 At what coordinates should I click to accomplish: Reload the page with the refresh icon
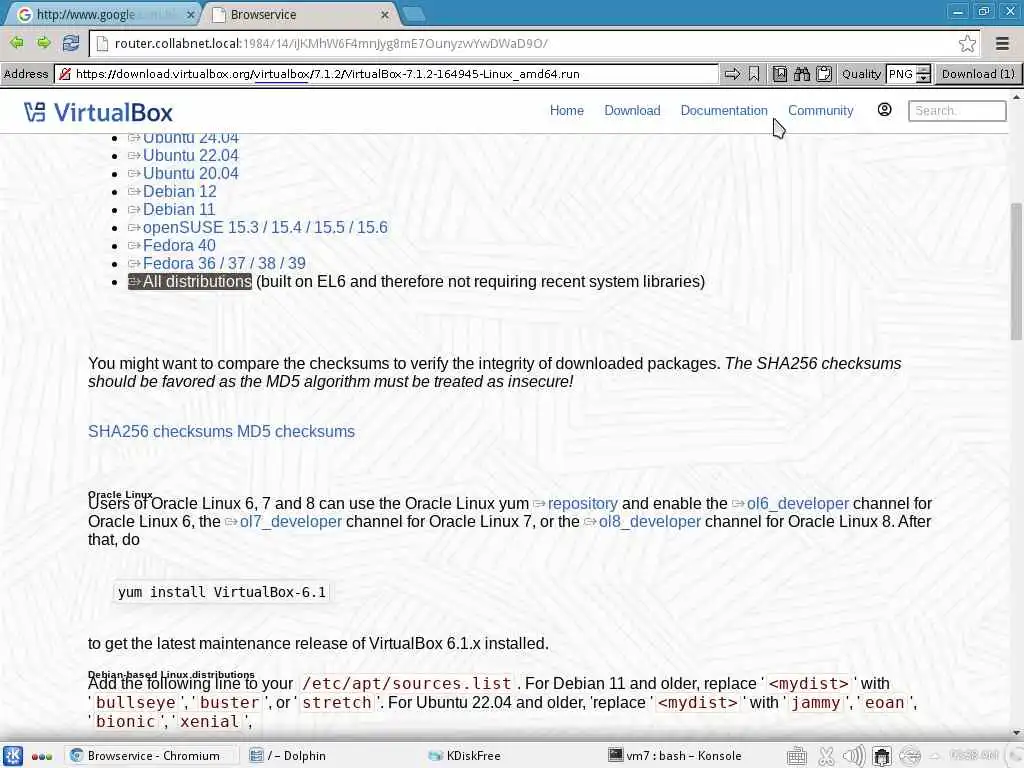pos(71,43)
